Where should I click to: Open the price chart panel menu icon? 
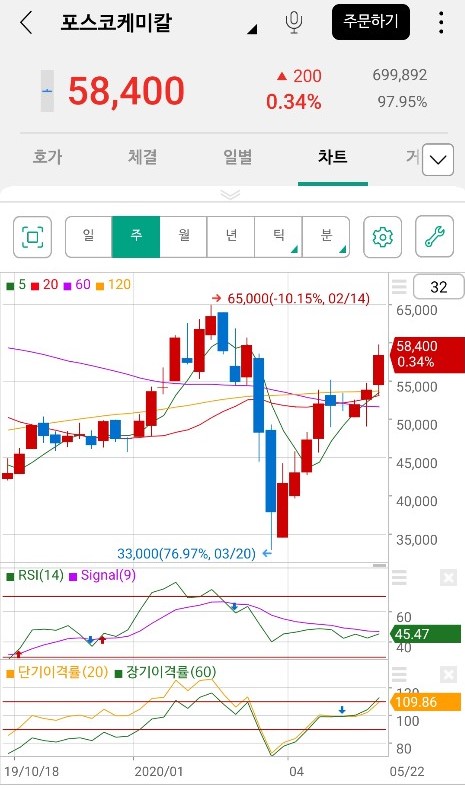pos(399,287)
